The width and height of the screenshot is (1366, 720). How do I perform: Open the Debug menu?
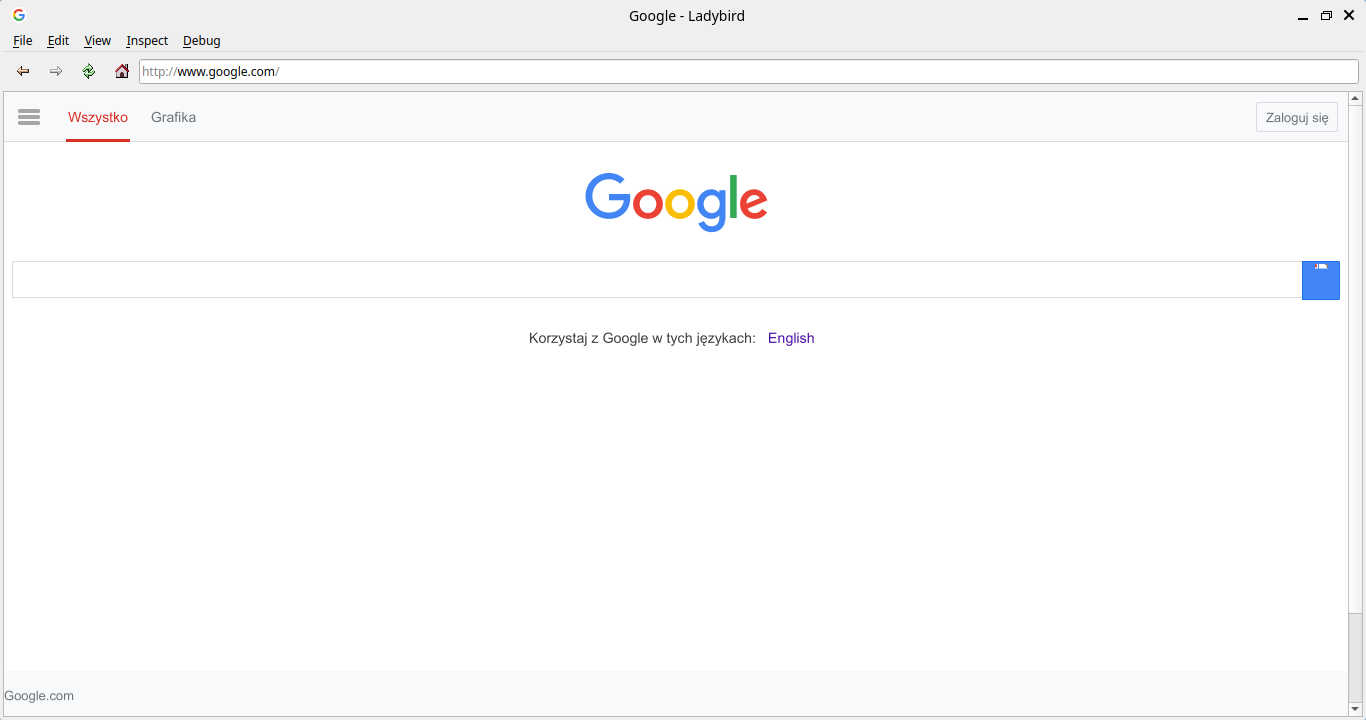[201, 41]
